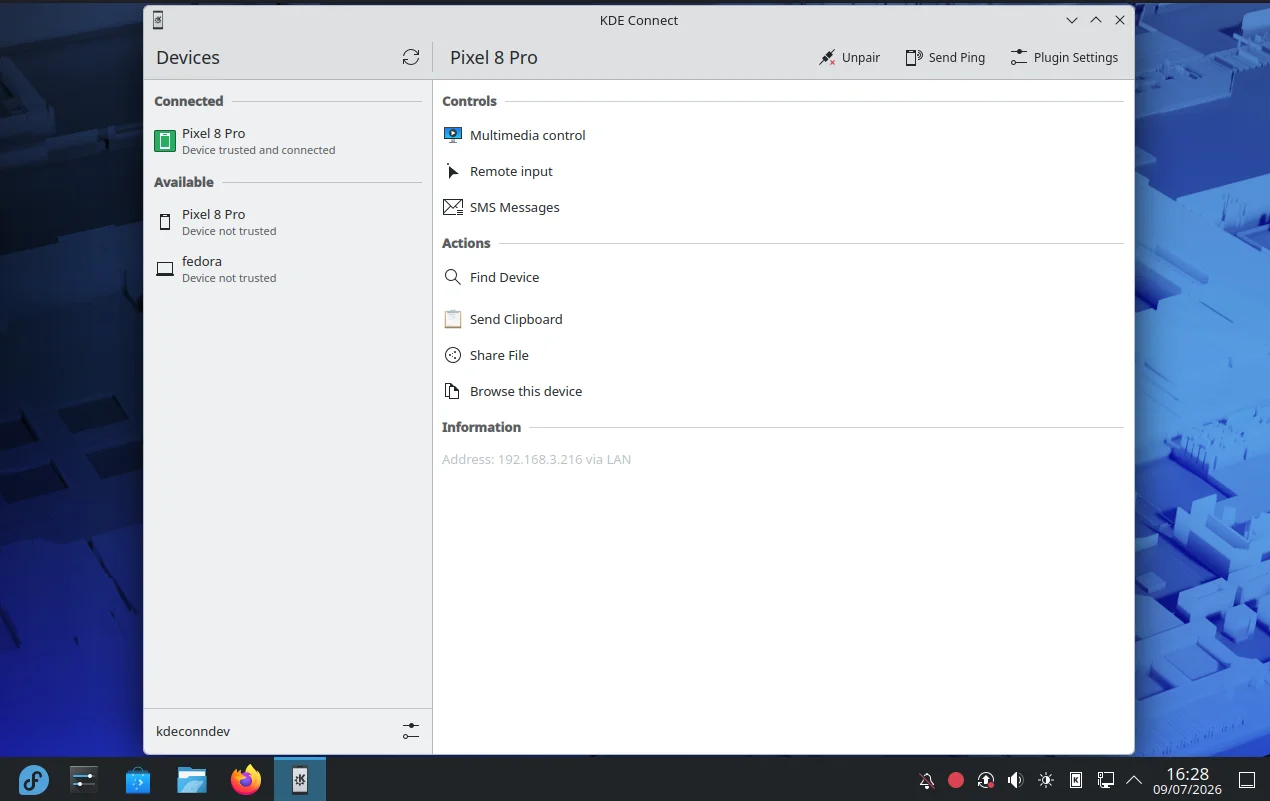The width and height of the screenshot is (1270, 801).
Task: Click KDE Connect window title icon
Action: 158,20
